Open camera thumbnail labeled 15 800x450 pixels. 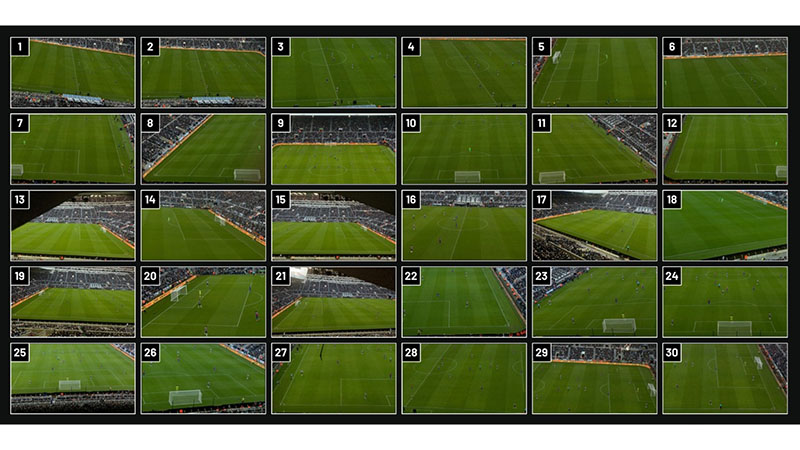[334, 225]
